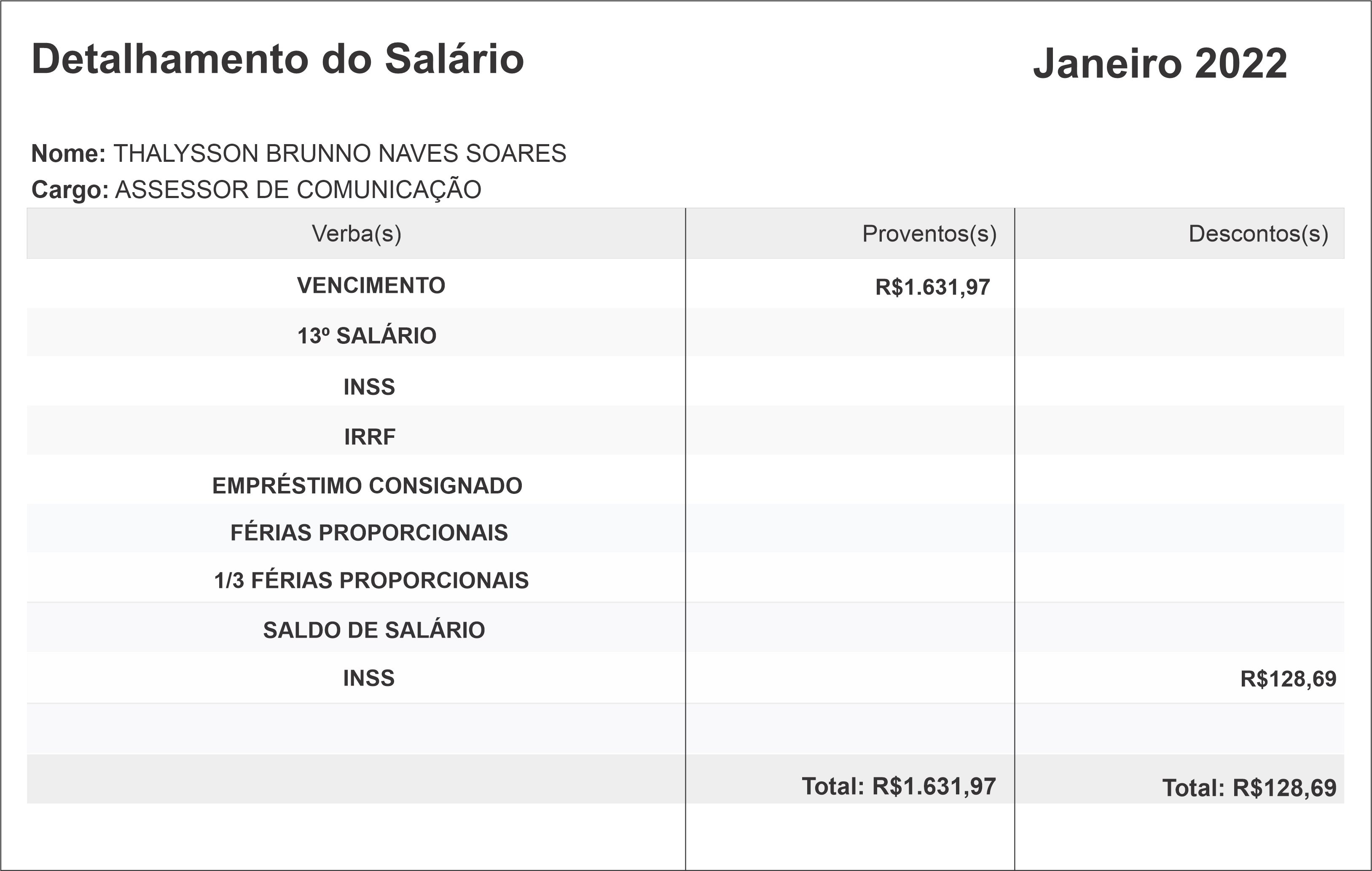1372x871 pixels.
Task: Select the "13º SALÁRIO" row label
Action: coord(367,336)
